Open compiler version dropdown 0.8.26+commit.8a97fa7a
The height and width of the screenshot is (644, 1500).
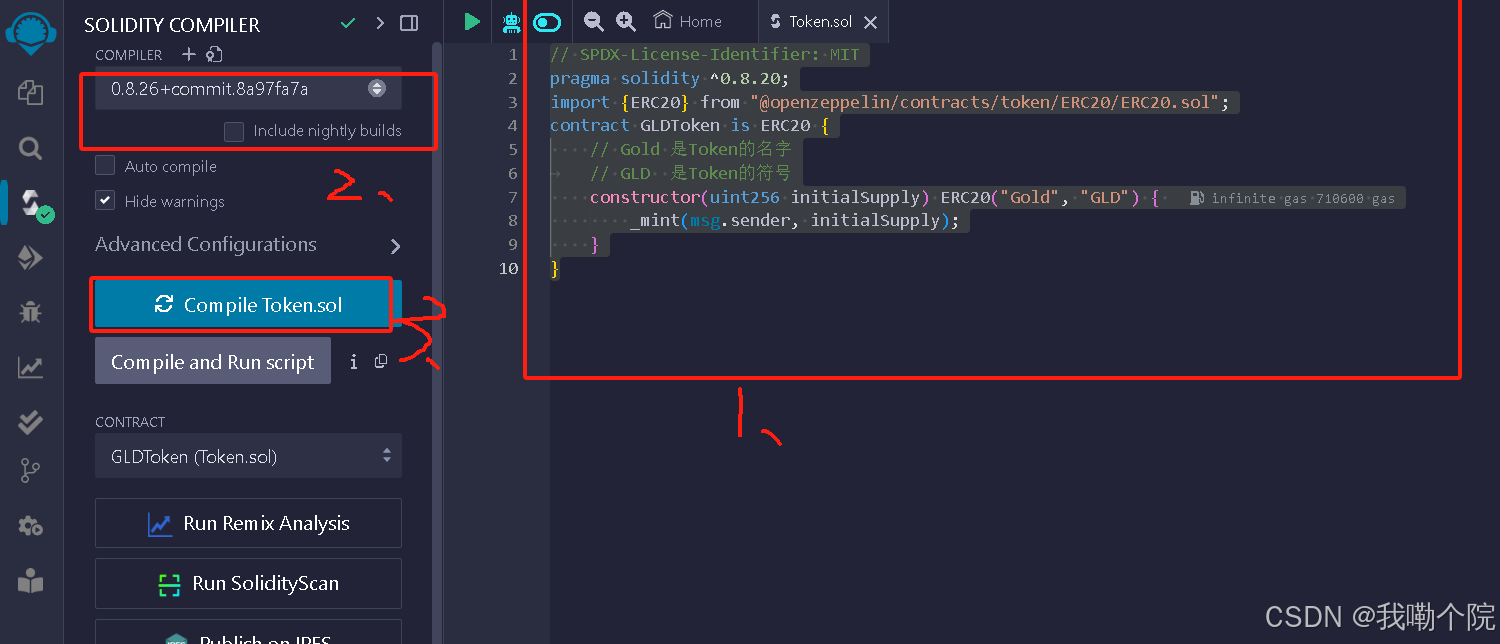(x=248, y=88)
